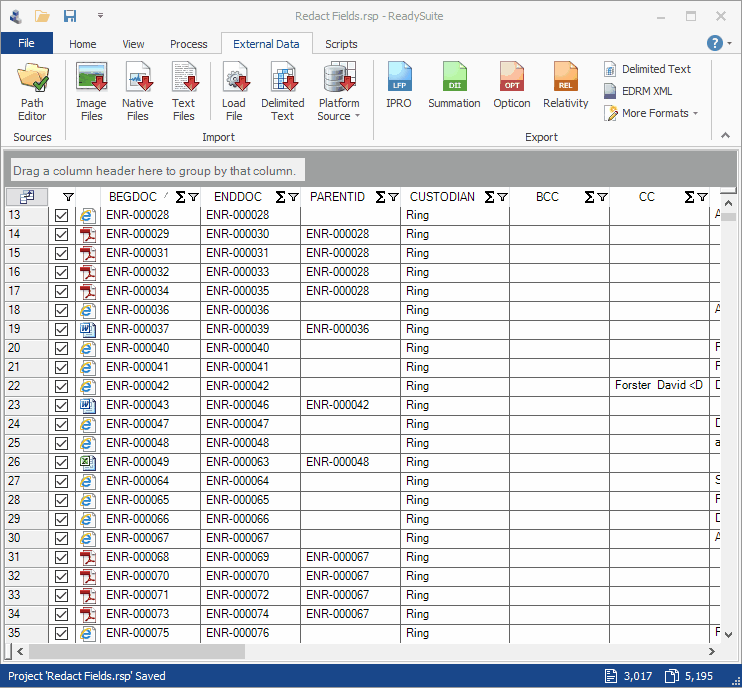Click the filter icon on ENDDOC column
This screenshot has width=742, height=688.
tap(293, 197)
